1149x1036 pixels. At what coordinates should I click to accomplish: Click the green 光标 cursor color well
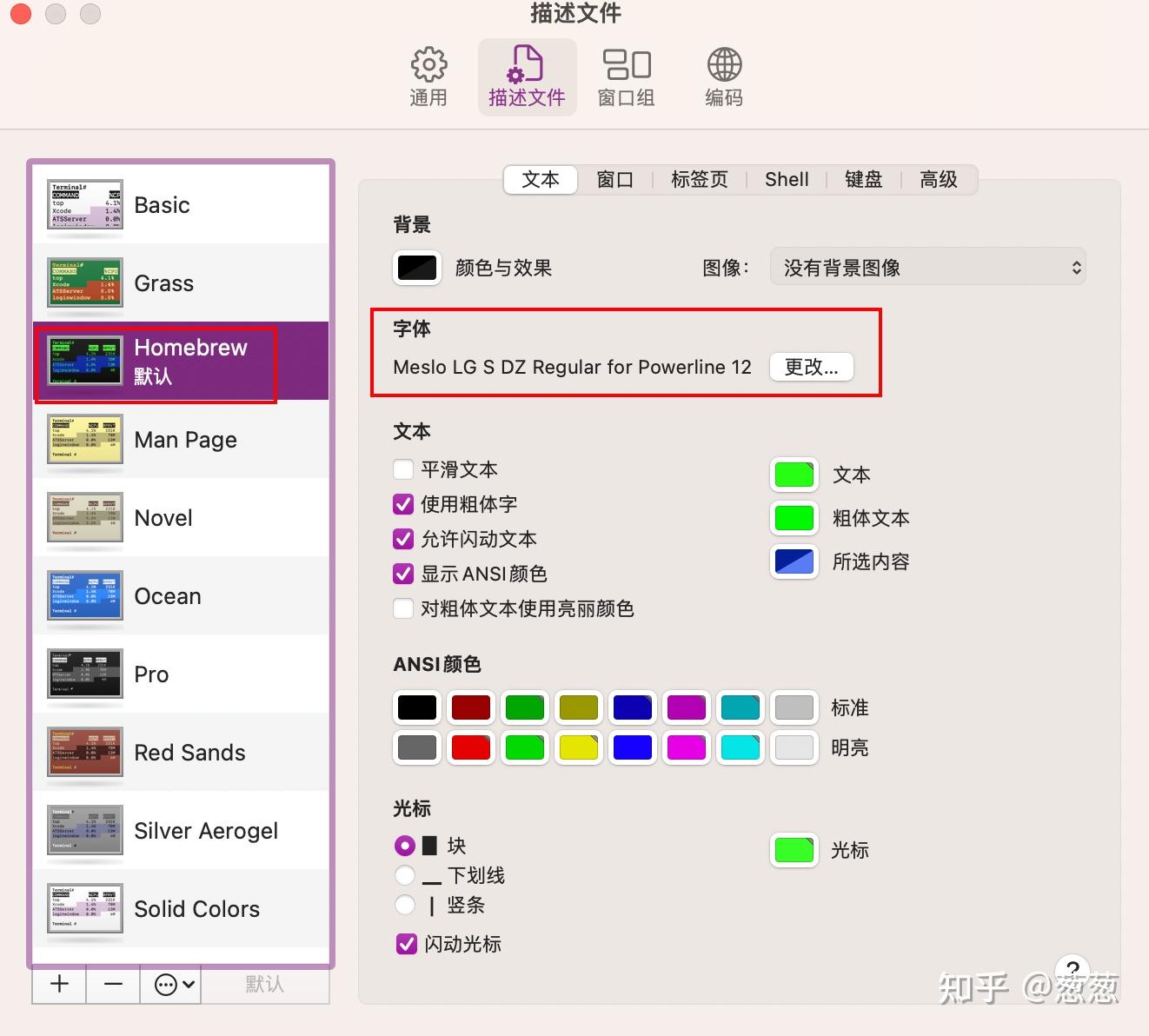click(794, 850)
